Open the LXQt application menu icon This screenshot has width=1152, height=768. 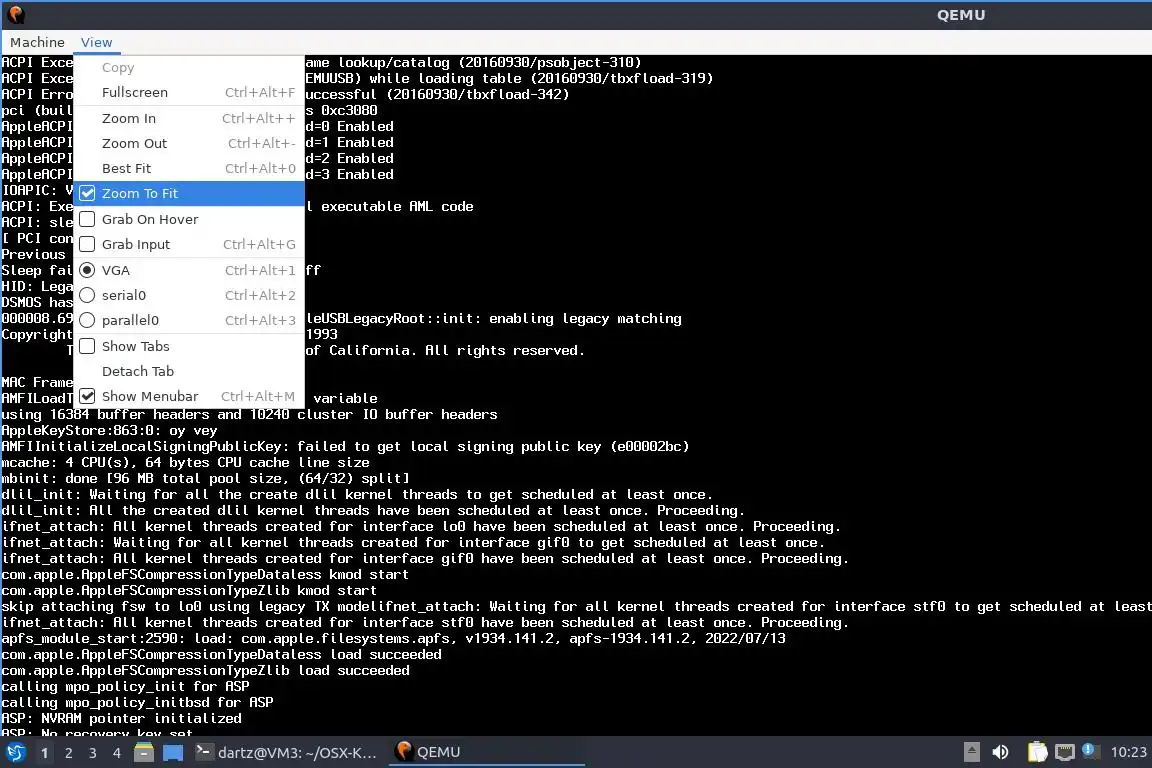(x=15, y=752)
